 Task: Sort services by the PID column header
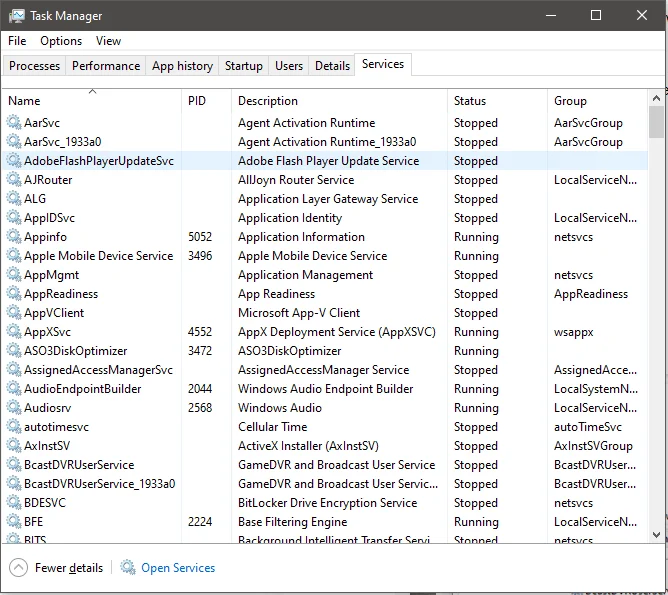tap(197, 101)
